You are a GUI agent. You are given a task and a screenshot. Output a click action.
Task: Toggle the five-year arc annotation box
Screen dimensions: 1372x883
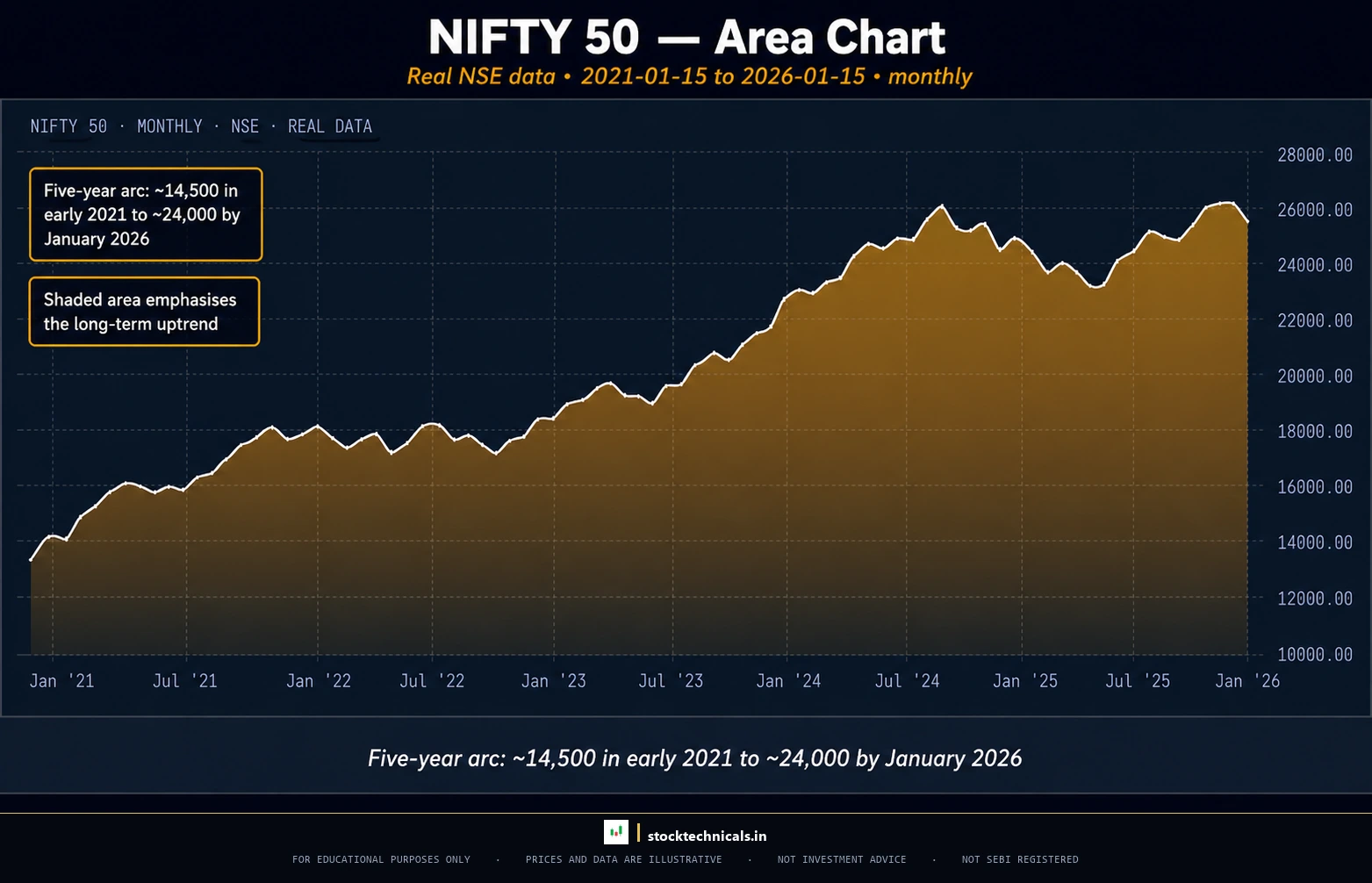146,214
